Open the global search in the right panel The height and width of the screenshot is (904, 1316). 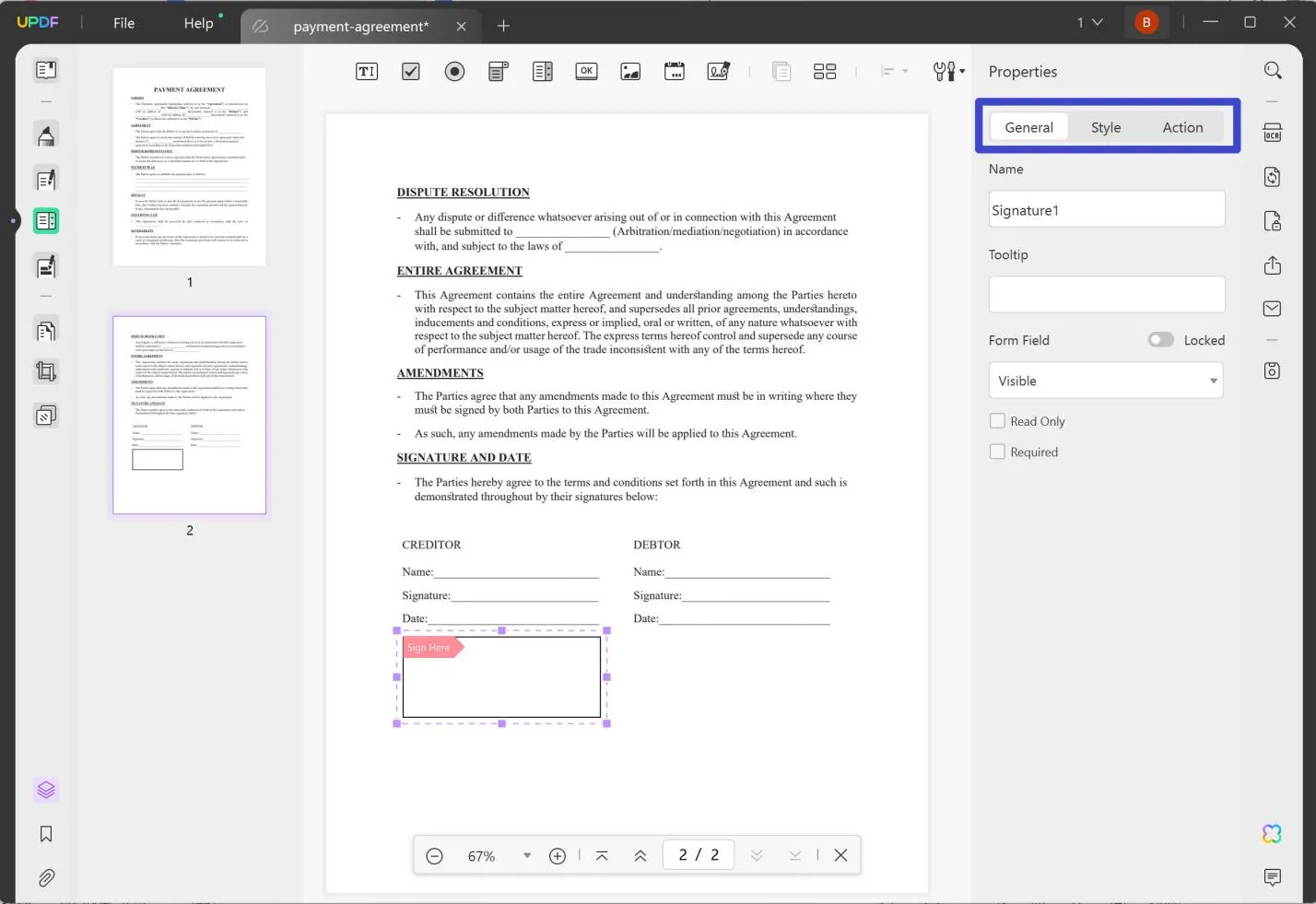point(1272,70)
